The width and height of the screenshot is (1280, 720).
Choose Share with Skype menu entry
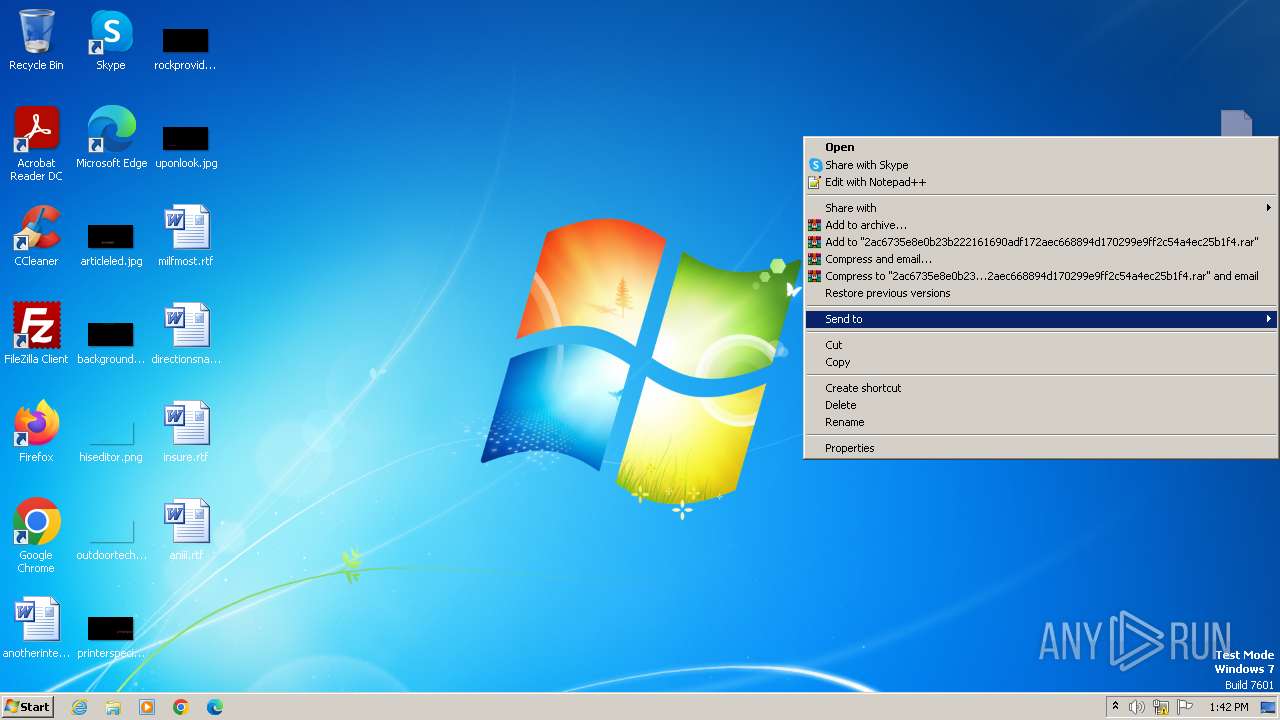pos(1041,165)
